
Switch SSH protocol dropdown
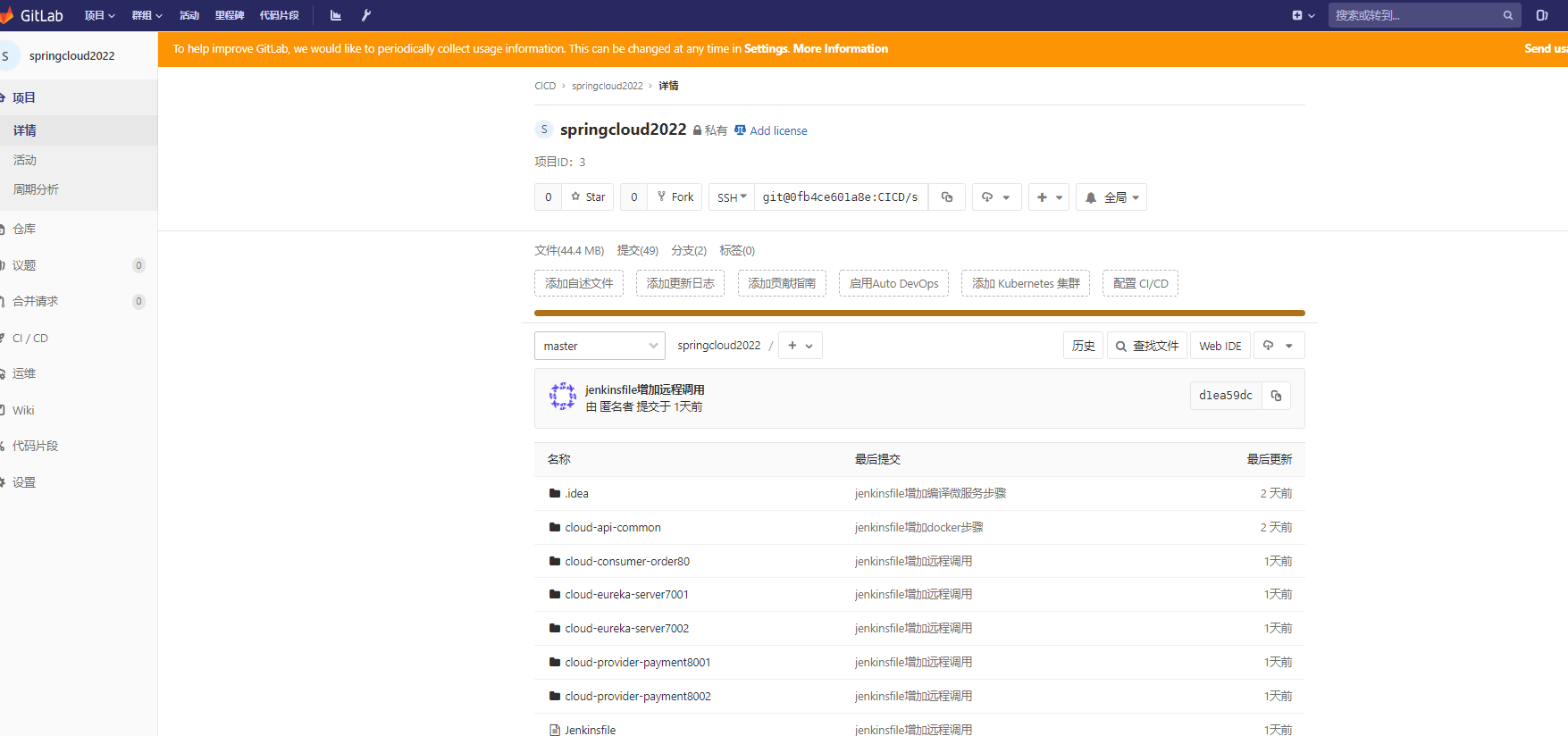tap(732, 197)
